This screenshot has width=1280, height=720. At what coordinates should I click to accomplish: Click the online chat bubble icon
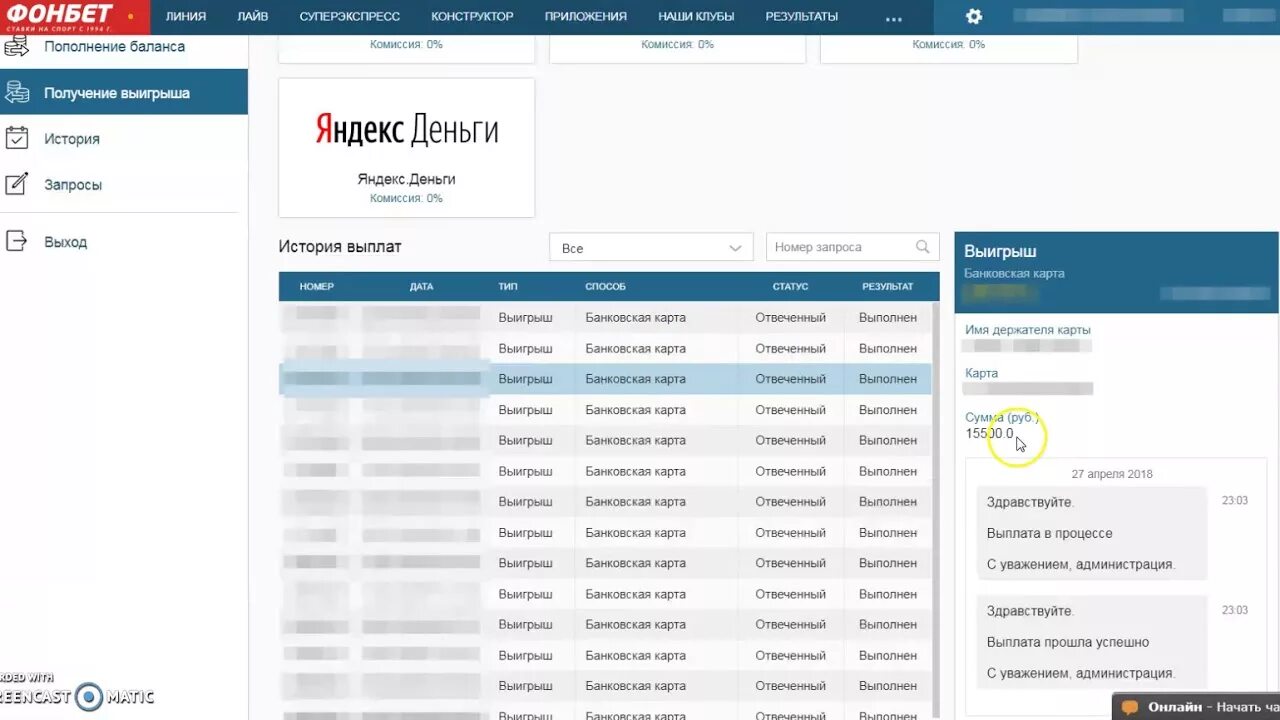coord(1130,707)
